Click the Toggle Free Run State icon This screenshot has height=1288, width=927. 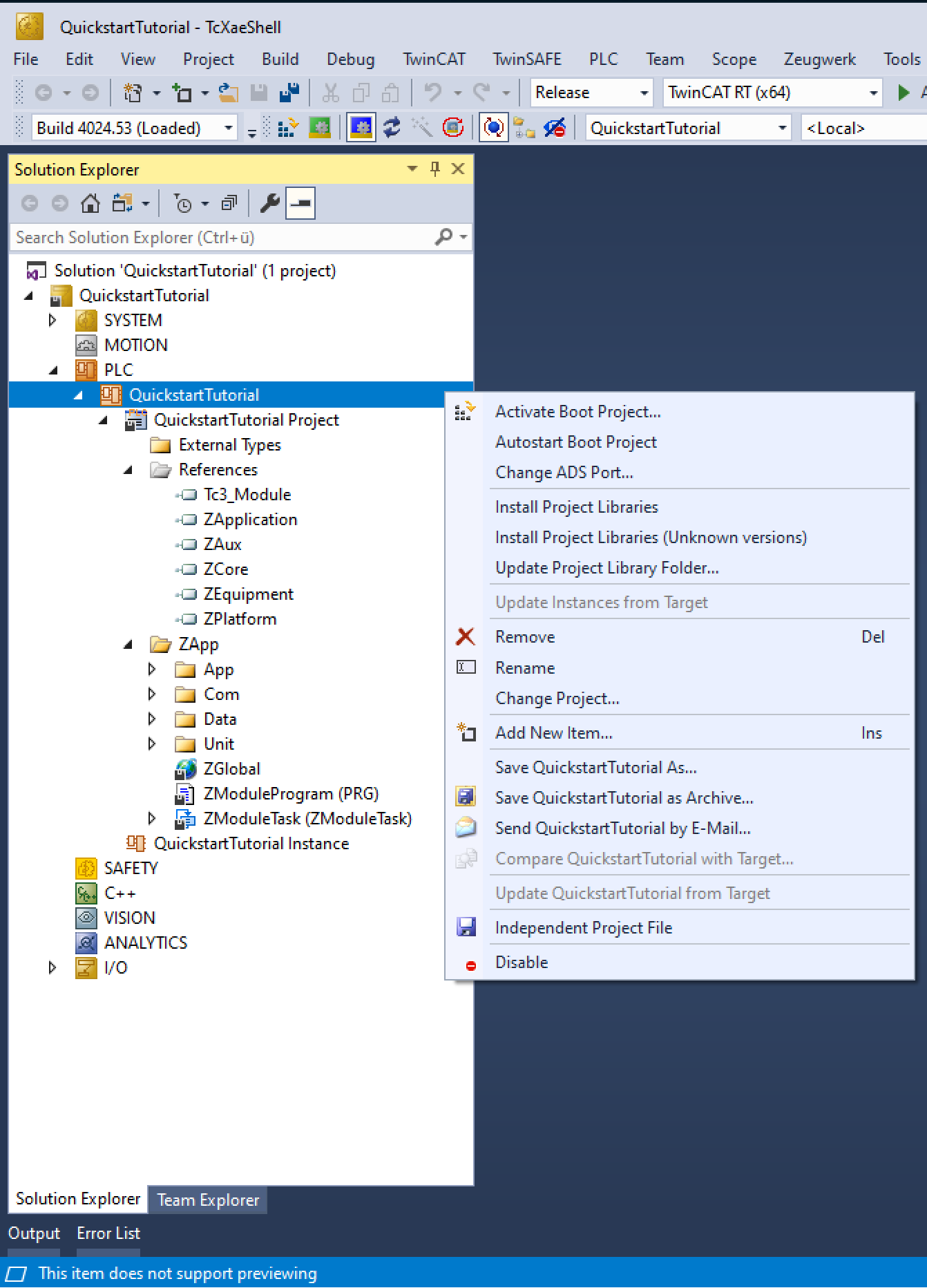(453, 128)
